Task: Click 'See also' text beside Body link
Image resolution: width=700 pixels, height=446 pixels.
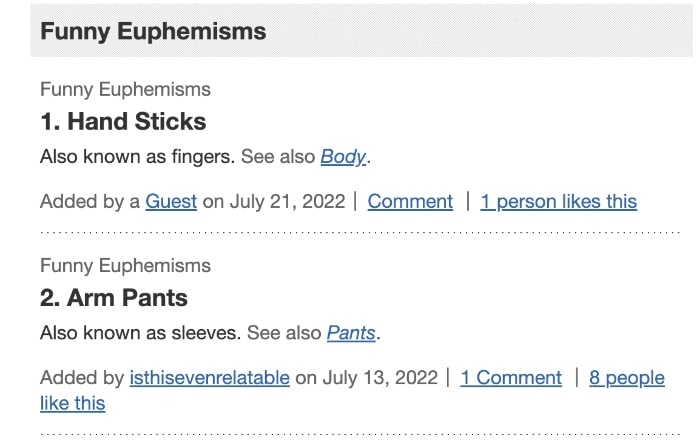Action: click(x=278, y=157)
